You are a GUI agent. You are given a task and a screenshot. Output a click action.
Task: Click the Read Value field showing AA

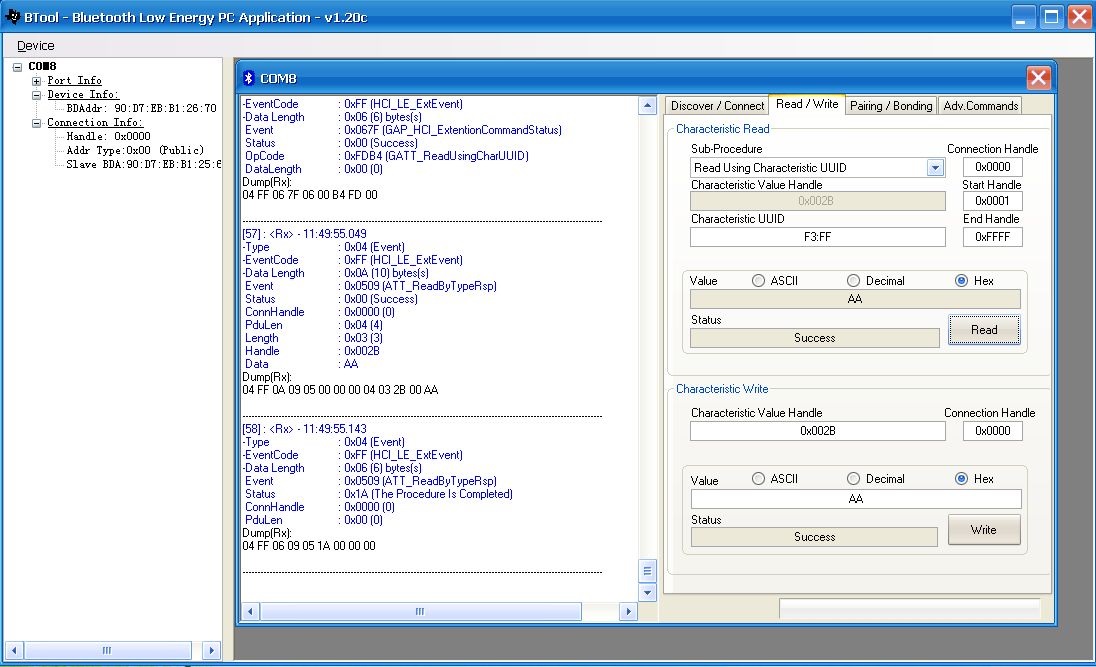855,299
